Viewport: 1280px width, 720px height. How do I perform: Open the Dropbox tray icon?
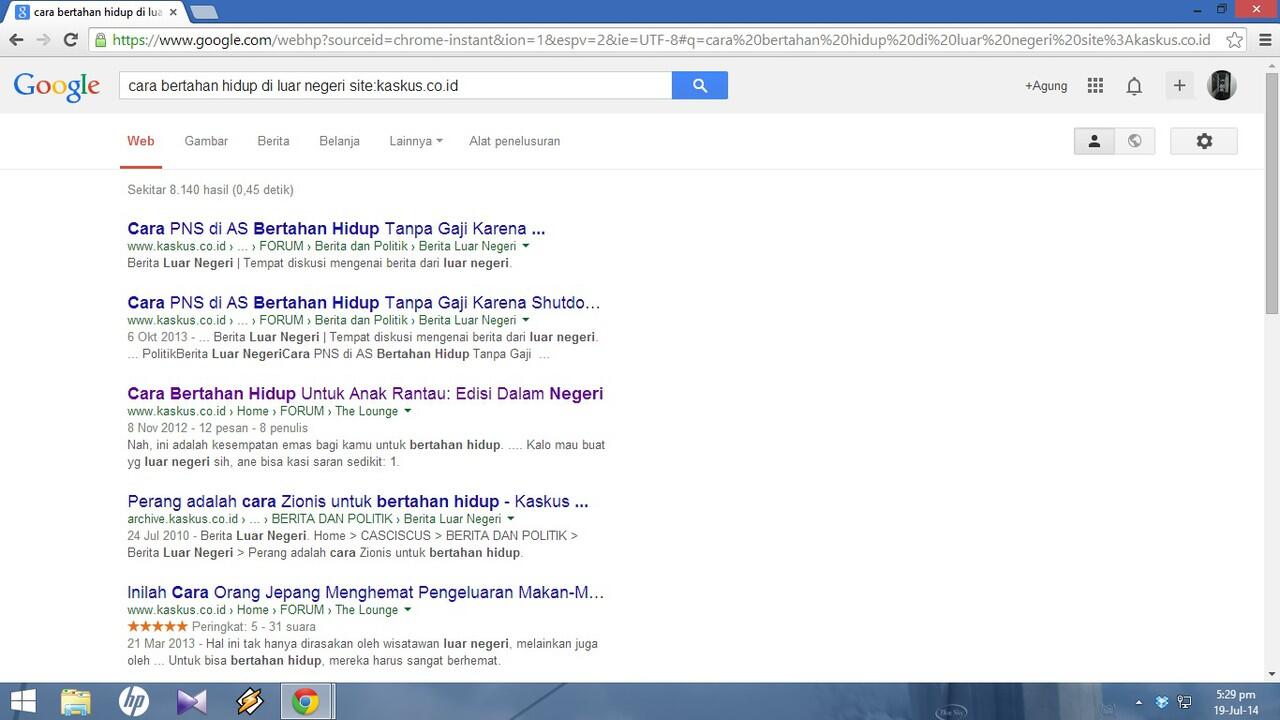[1162, 702]
